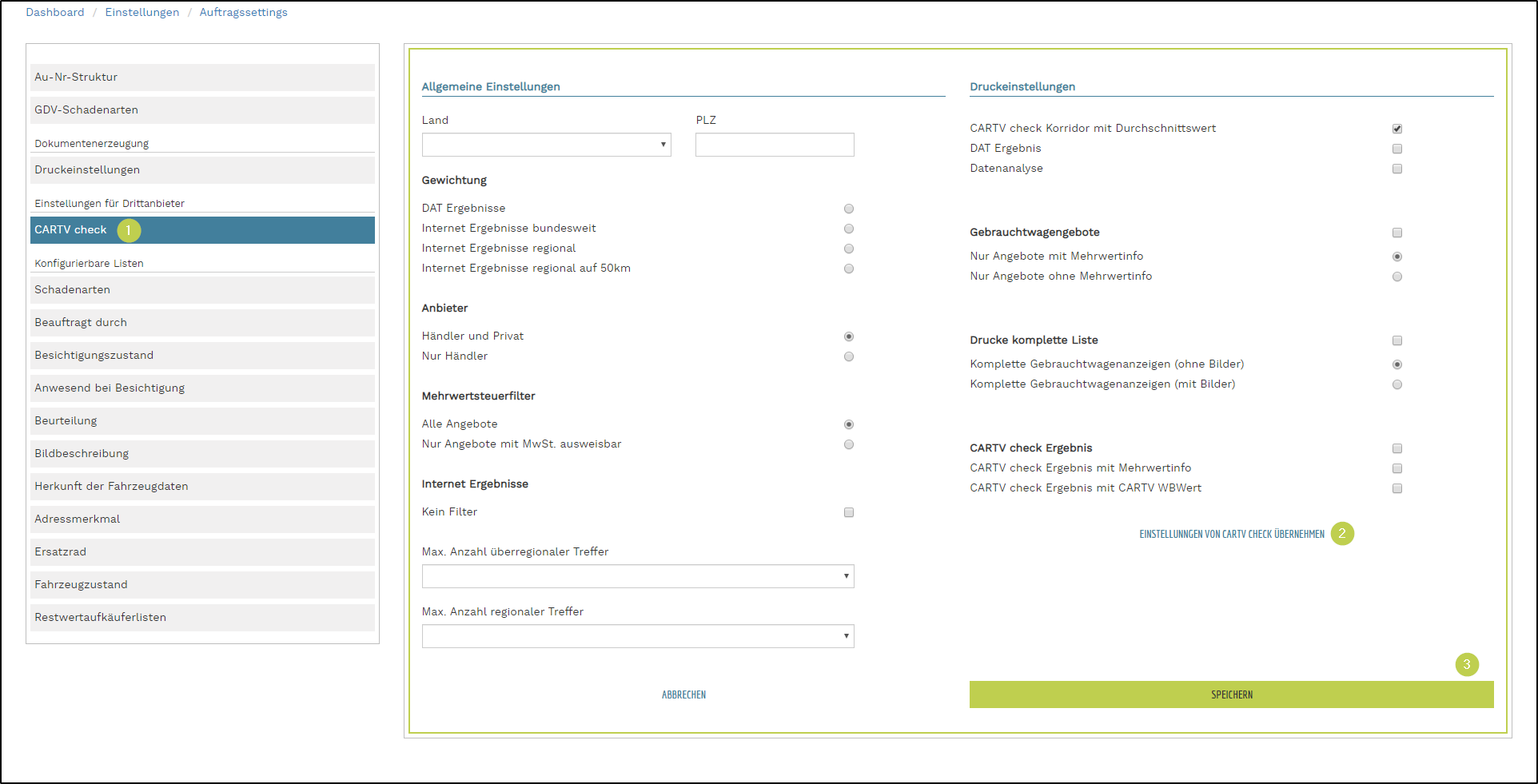Enable the DAT Ergebnis checkbox
Viewport: 1538px width, 784px height.
coord(1397,149)
